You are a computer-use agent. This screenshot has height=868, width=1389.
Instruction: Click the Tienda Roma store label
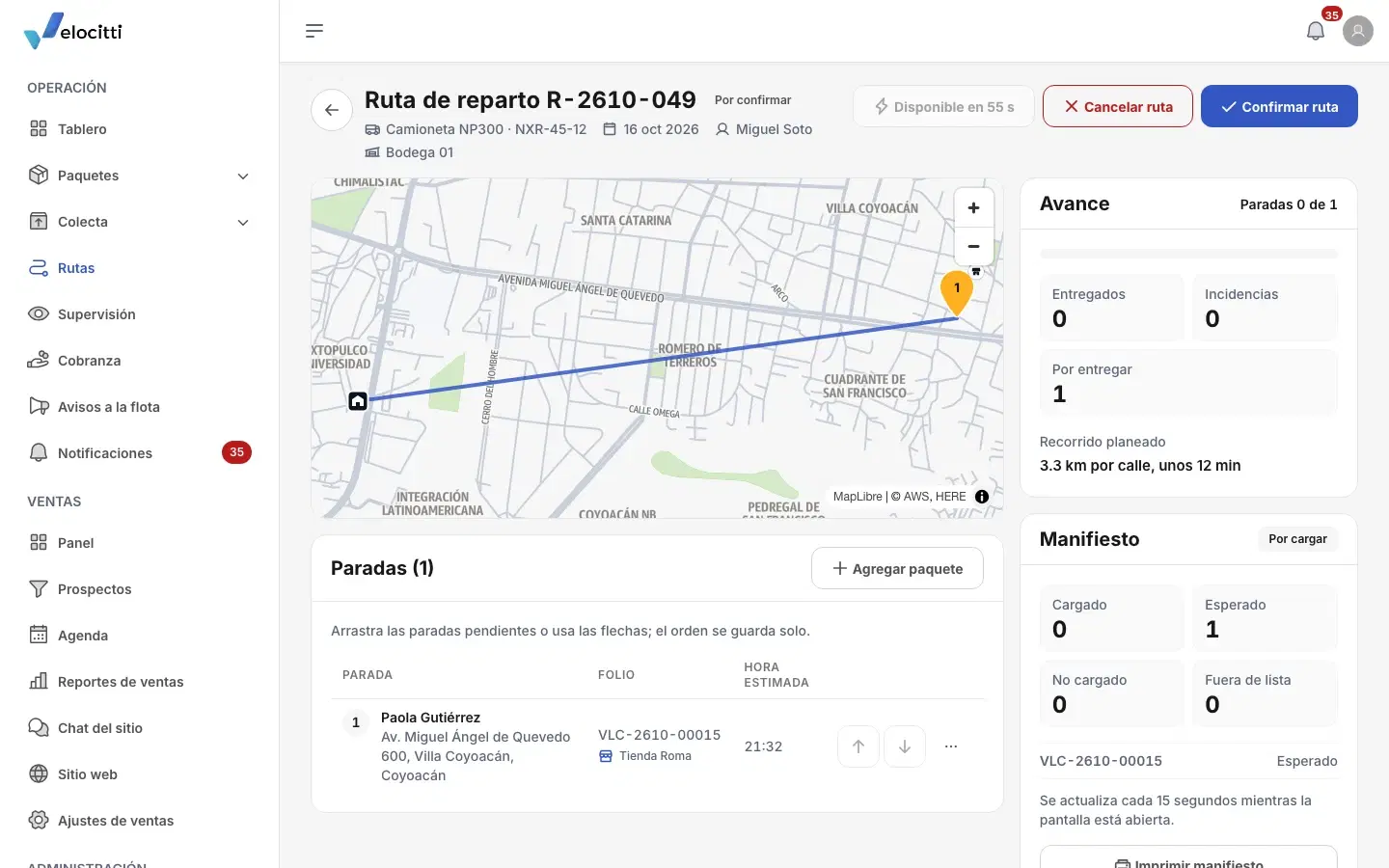645,756
